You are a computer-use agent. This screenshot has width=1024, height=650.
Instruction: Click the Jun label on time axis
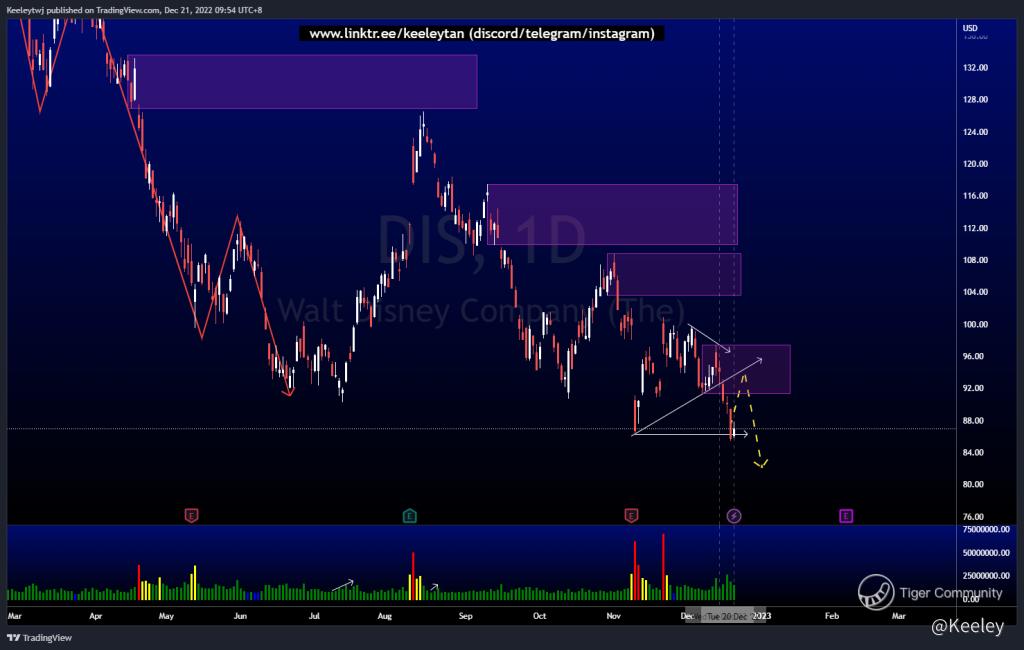[x=240, y=616]
